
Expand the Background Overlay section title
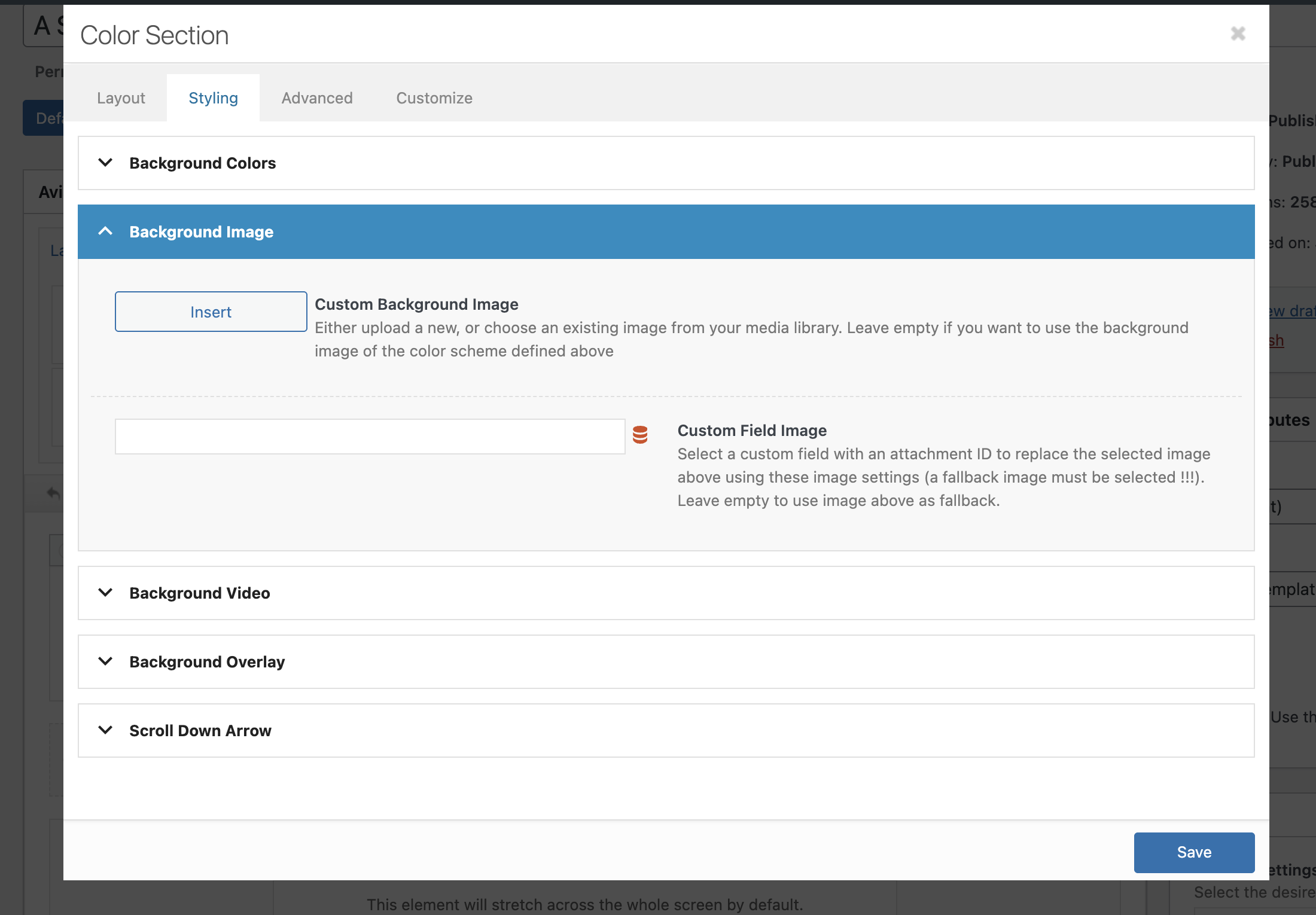207,662
